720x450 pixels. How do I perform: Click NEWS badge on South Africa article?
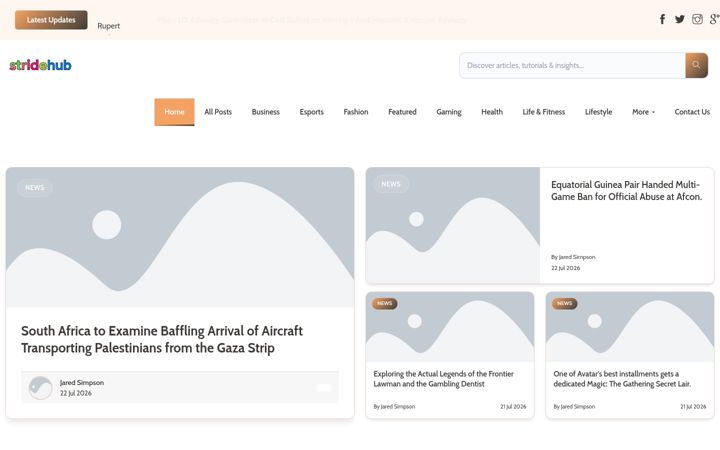(35, 187)
